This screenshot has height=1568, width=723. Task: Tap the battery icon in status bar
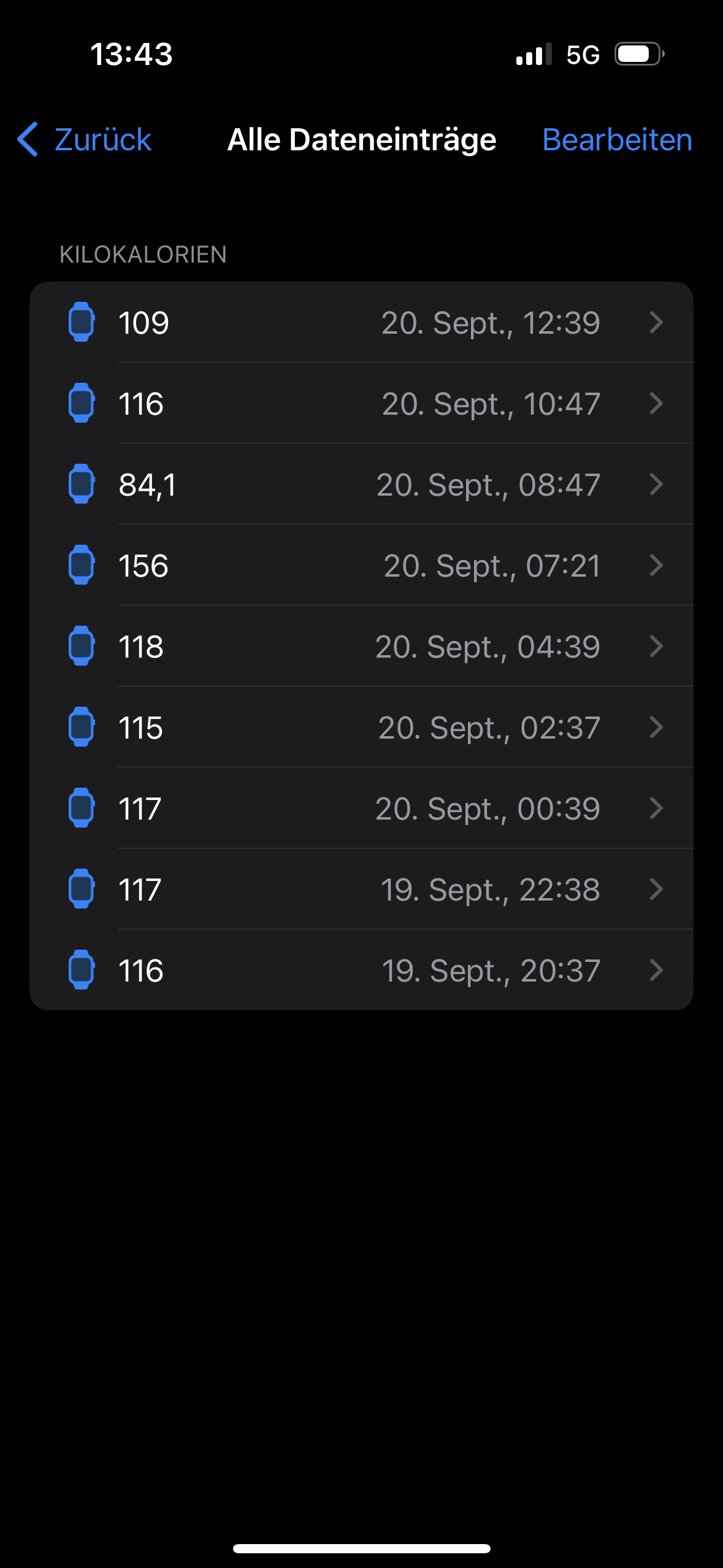point(639,54)
